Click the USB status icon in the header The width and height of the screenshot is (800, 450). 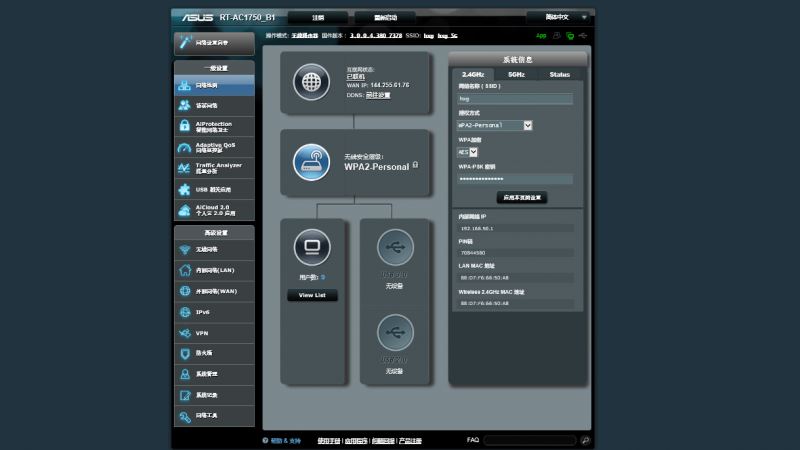pos(583,36)
